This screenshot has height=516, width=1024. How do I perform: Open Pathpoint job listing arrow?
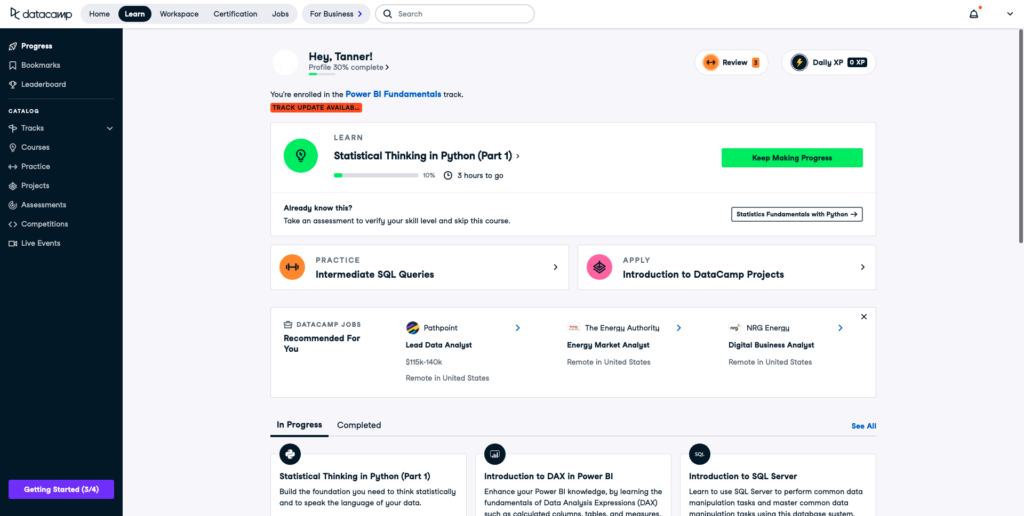[518, 328]
